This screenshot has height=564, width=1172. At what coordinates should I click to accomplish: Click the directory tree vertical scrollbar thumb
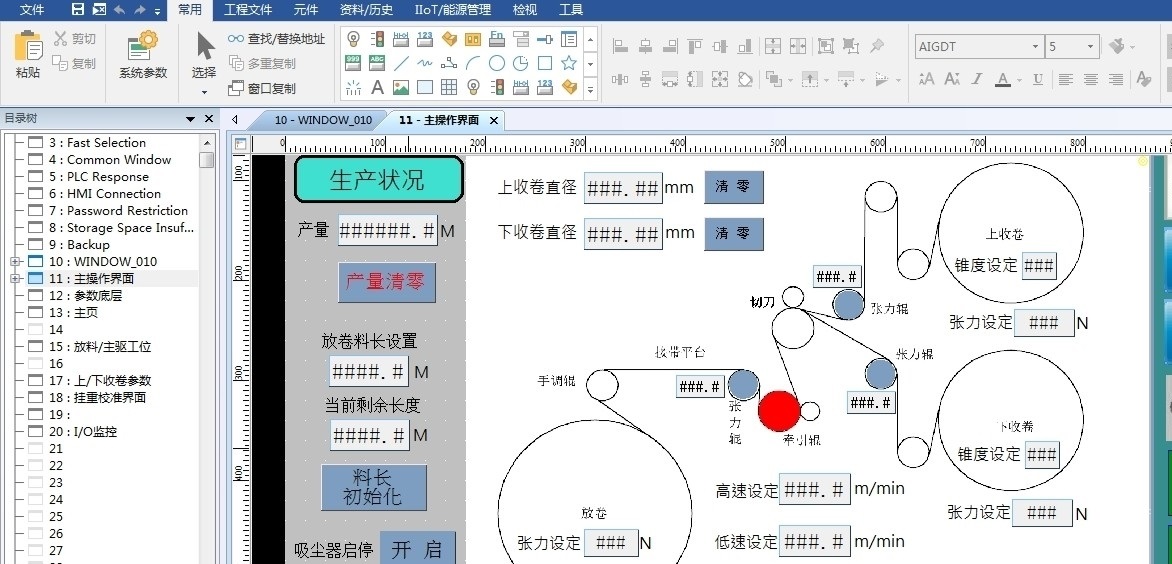(x=207, y=159)
